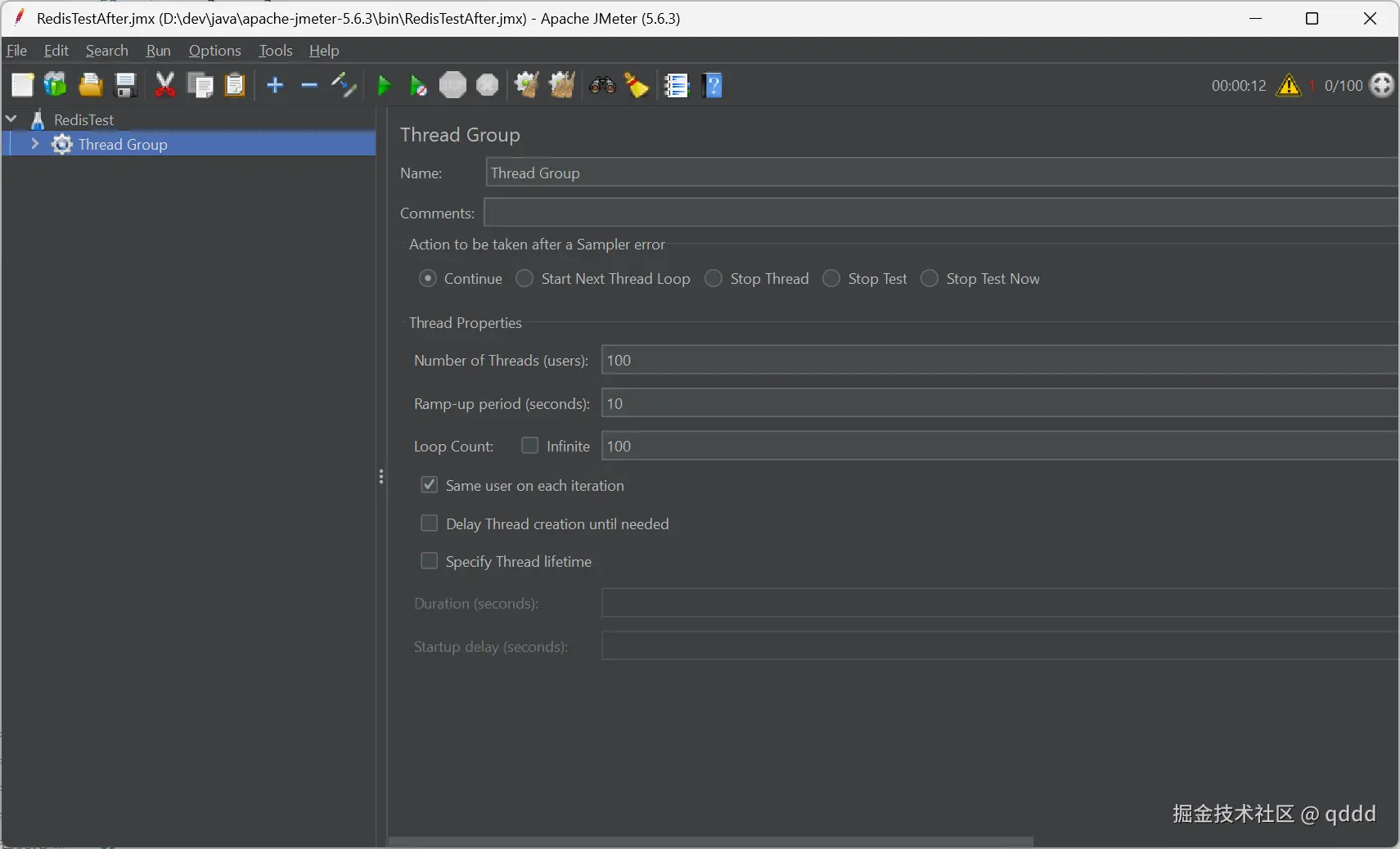1400x849 pixels.
Task: Select RedisTest in the tree
Action: click(84, 119)
